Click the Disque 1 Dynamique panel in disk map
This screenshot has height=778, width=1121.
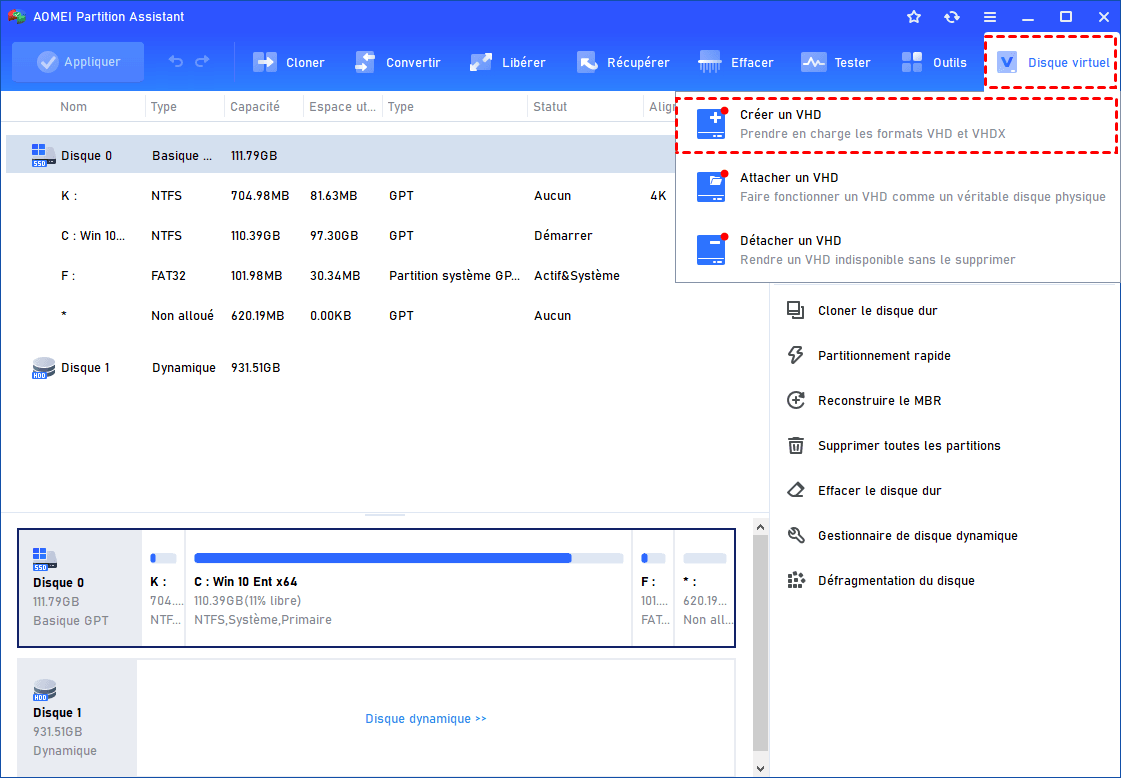(x=77, y=717)
